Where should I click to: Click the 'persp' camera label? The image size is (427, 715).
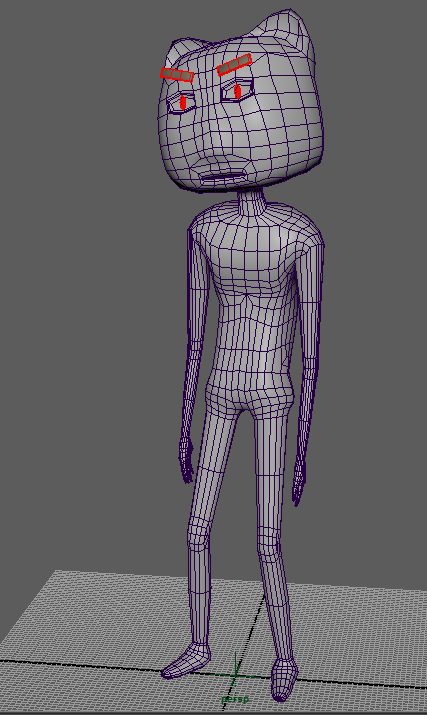(x=235, y=699)
